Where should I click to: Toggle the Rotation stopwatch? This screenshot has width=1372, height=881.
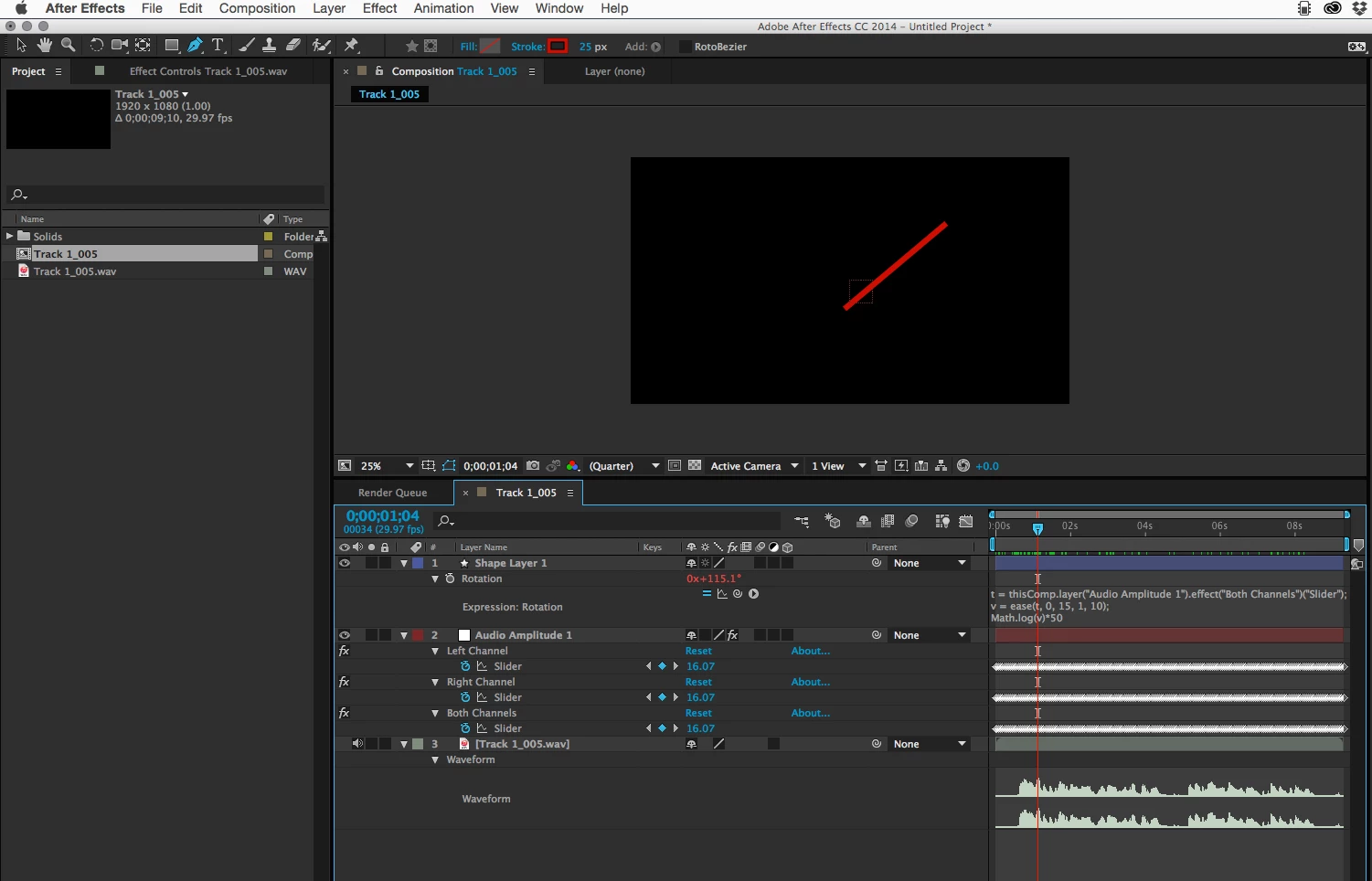[450, 578]
